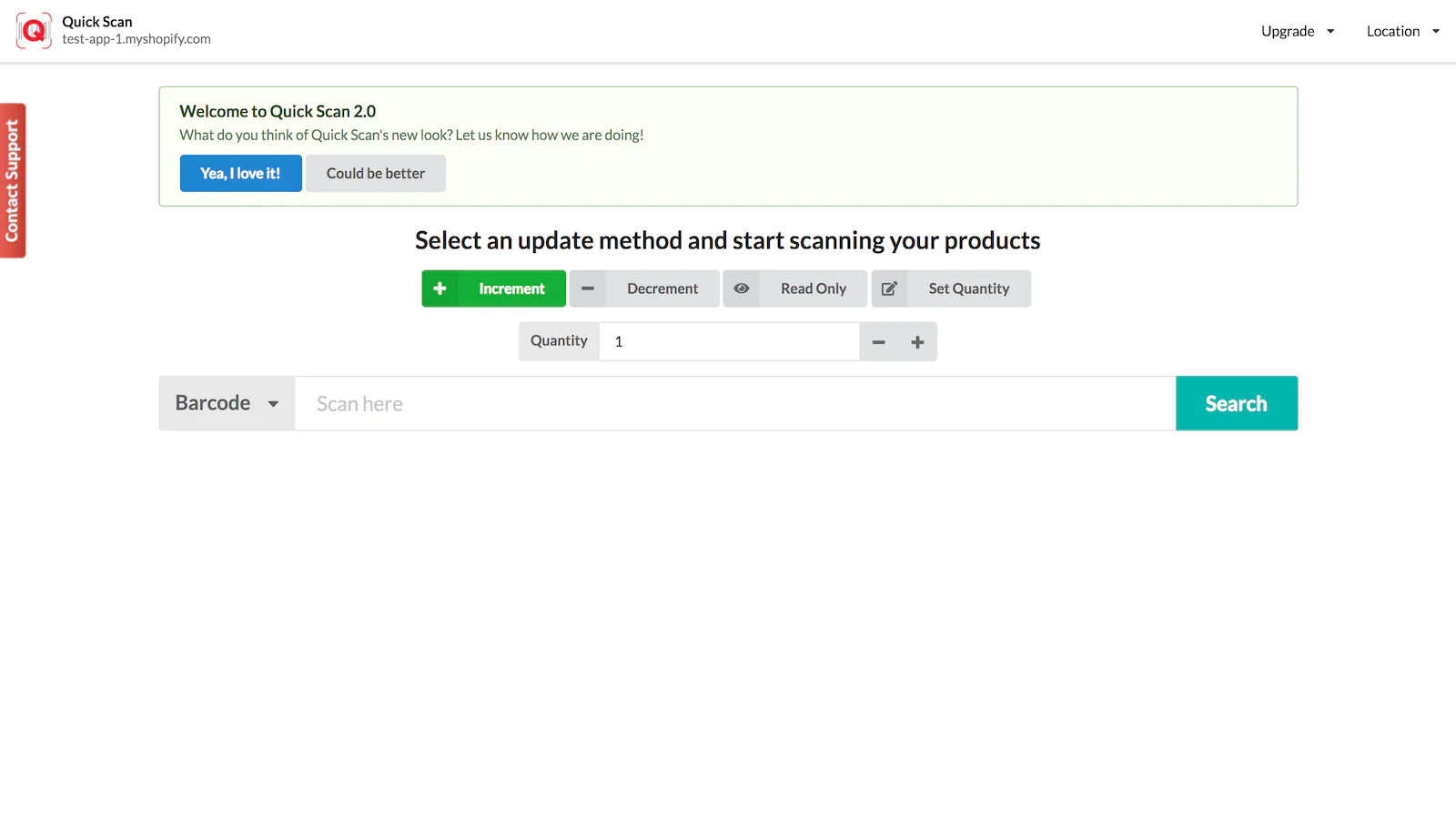The width and height of the screenshot is (1456, 819).
Task: Click into the Quantity number field
Action: (729, 342)
